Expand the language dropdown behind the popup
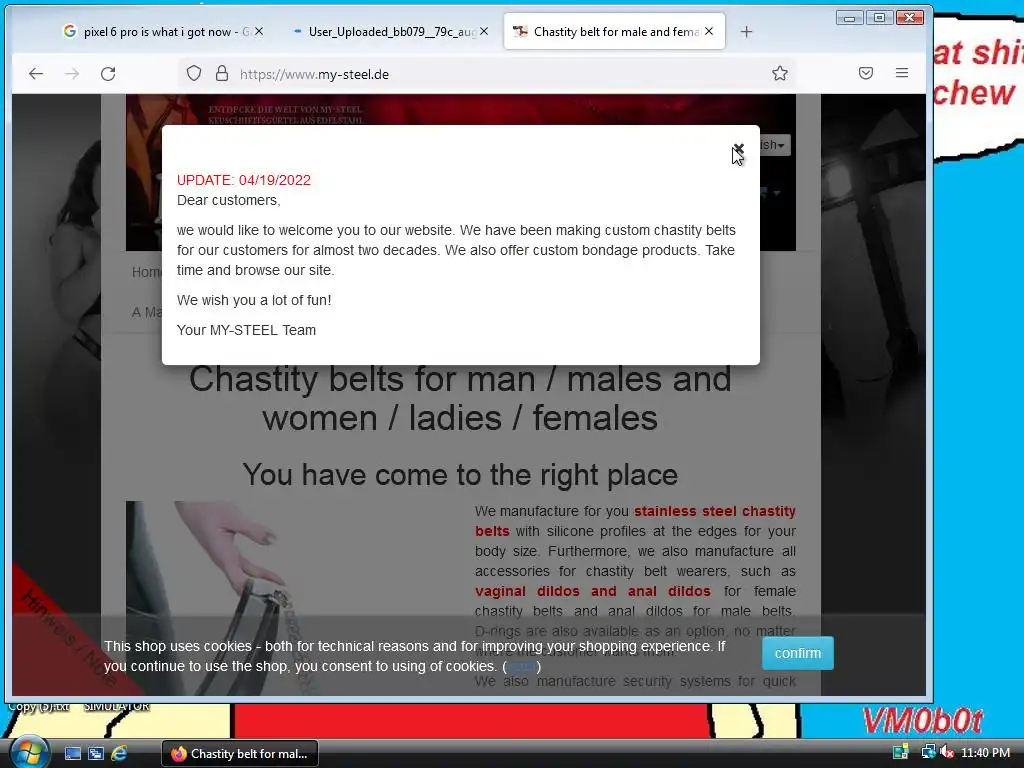Image resolution: width=1024 pixels, height=768 pixels. click(775, 145)
